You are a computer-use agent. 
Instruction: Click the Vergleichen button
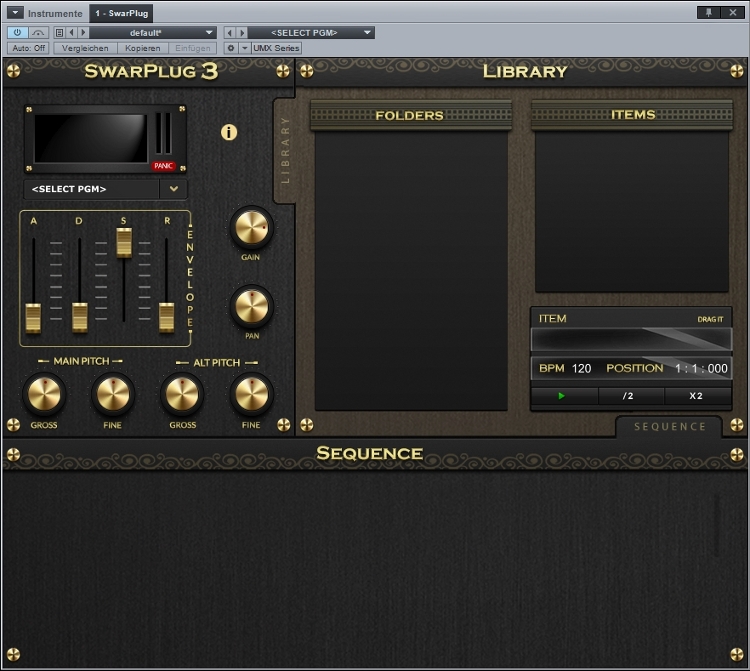(x=85, y=48)
